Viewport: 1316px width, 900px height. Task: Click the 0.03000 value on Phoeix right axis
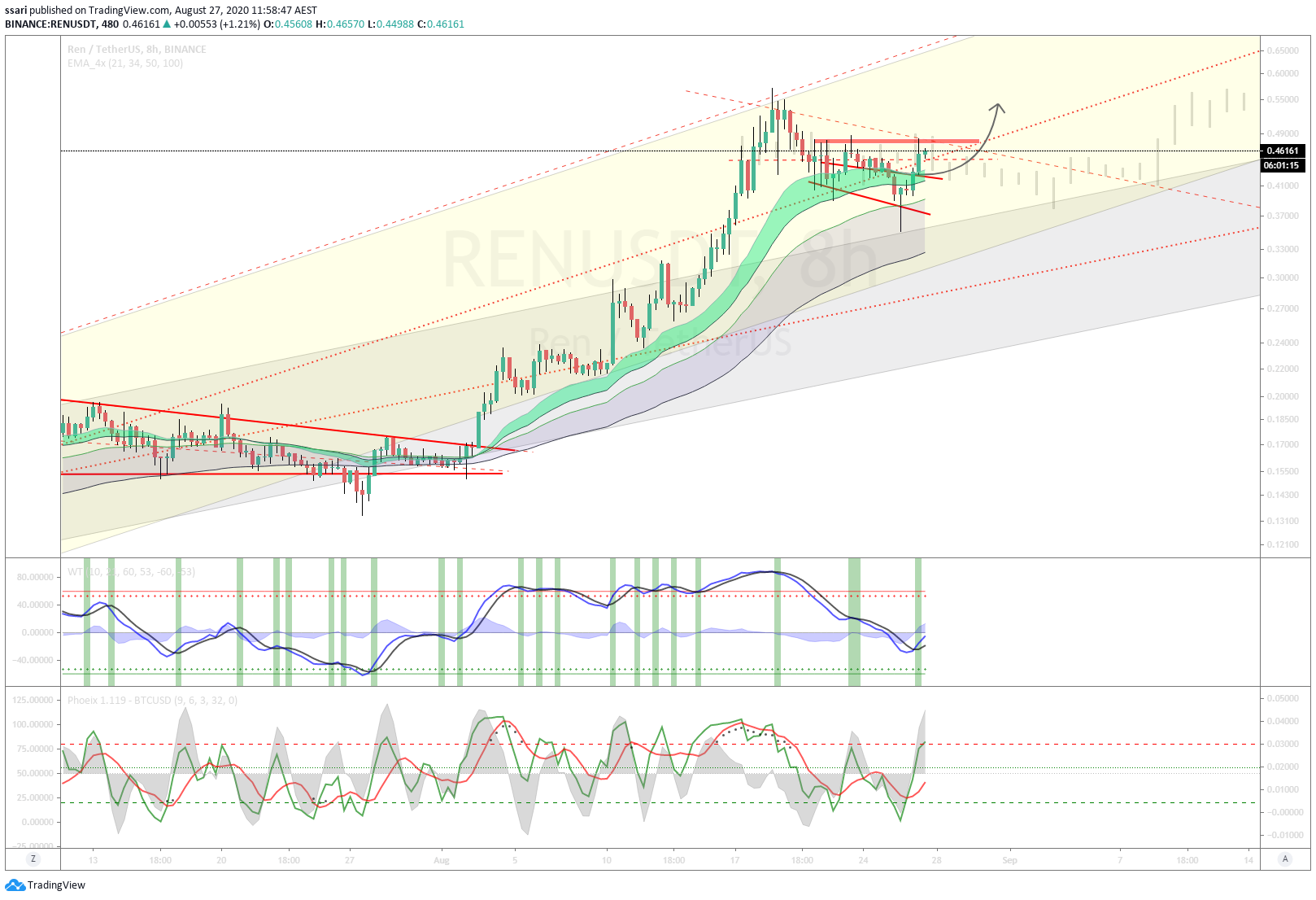[1283, 745]
